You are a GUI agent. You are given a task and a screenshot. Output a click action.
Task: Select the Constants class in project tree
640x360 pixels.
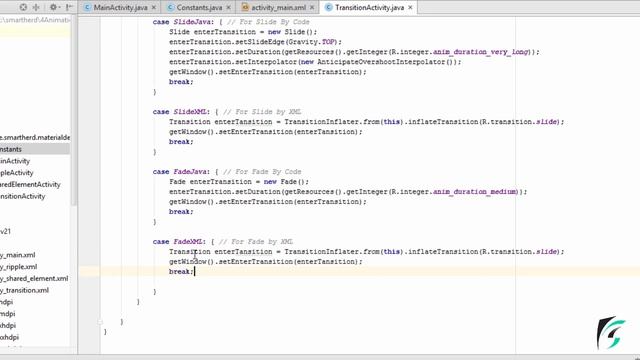tap(35, 149)
